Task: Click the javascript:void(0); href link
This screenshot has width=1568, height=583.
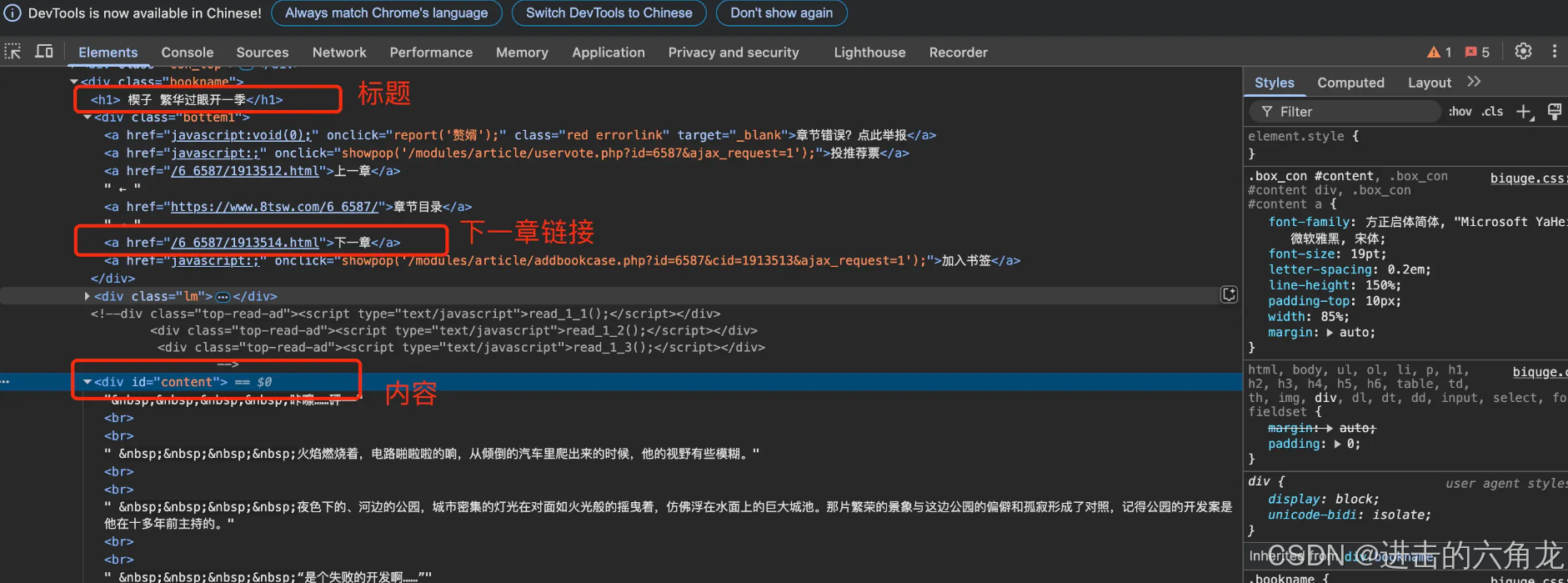Action: [241, 135]
